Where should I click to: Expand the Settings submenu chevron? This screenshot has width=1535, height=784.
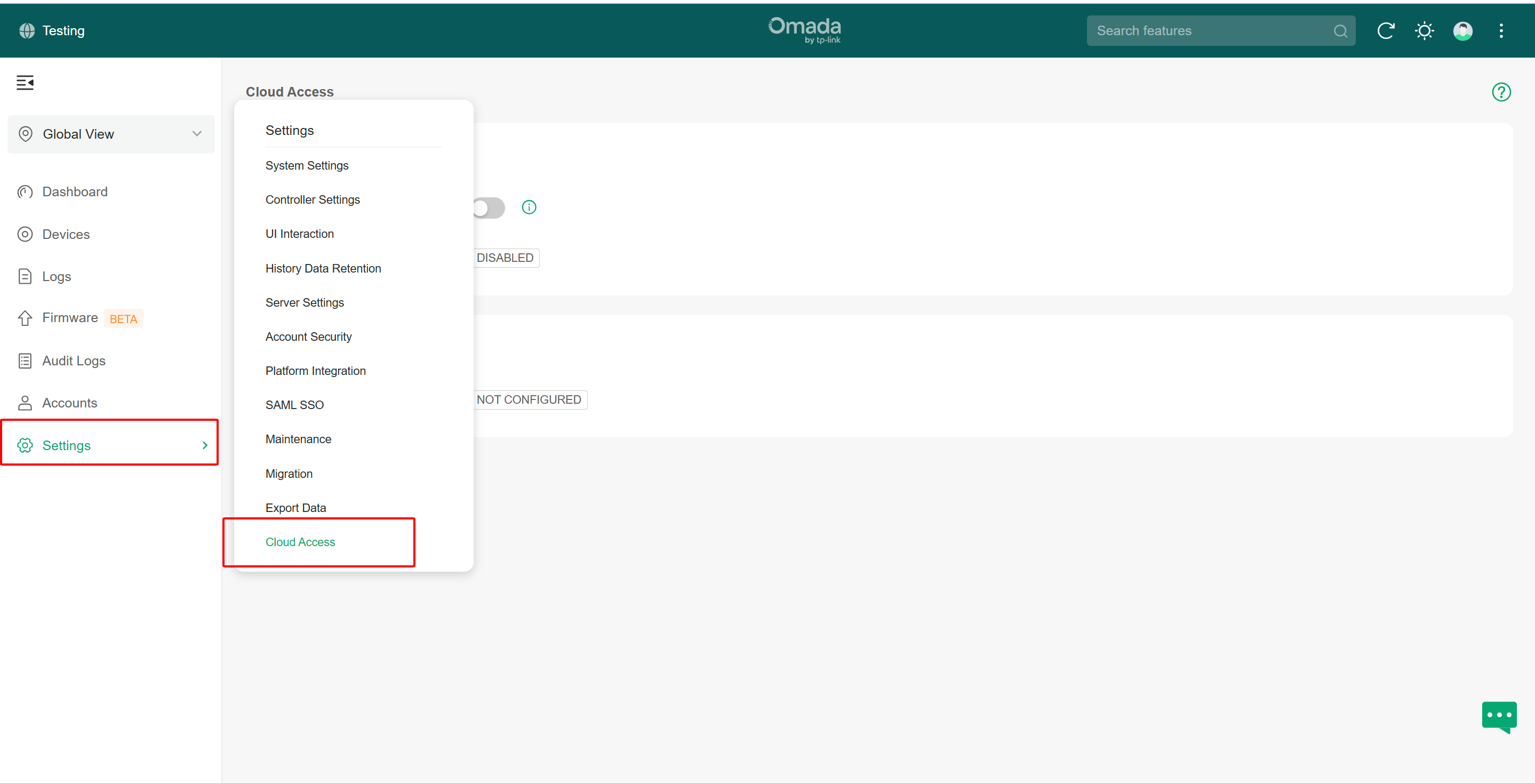coord(205,446)
